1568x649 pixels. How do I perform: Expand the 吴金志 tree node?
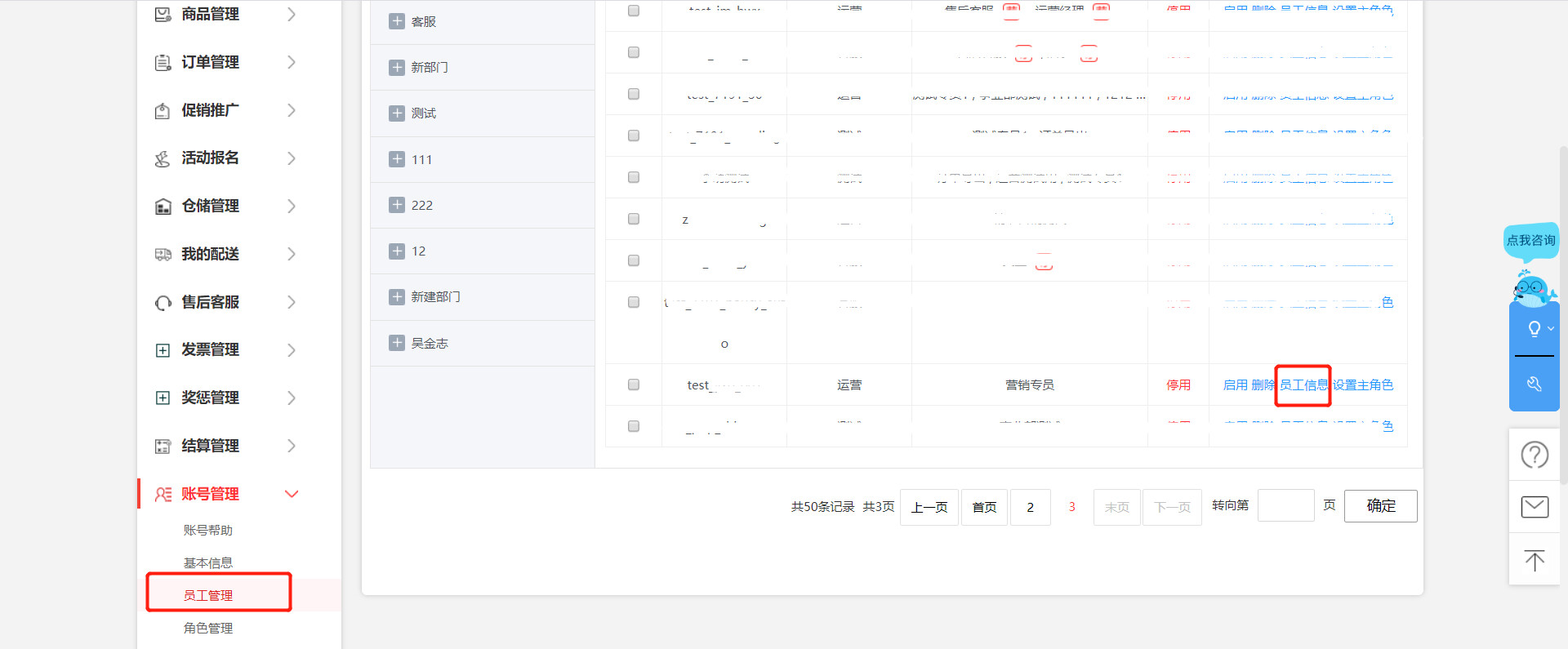[397, 343]
